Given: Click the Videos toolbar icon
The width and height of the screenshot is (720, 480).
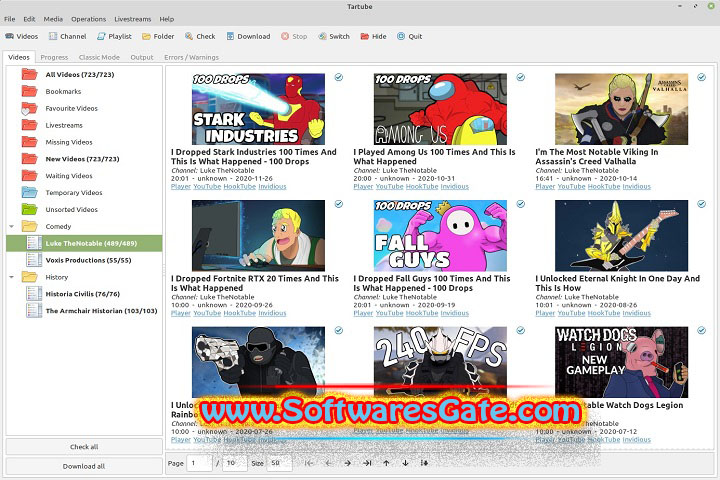Looking at the screenshot, I should point(22,36).
